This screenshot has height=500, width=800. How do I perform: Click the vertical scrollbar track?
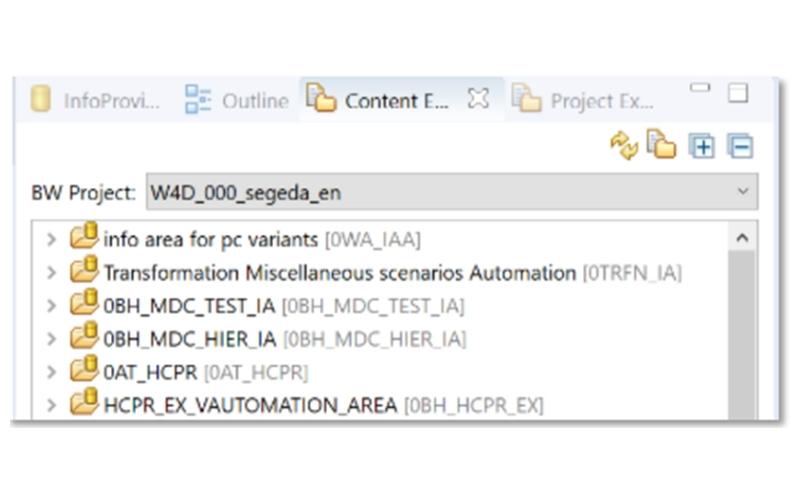[x=742, y=335]
